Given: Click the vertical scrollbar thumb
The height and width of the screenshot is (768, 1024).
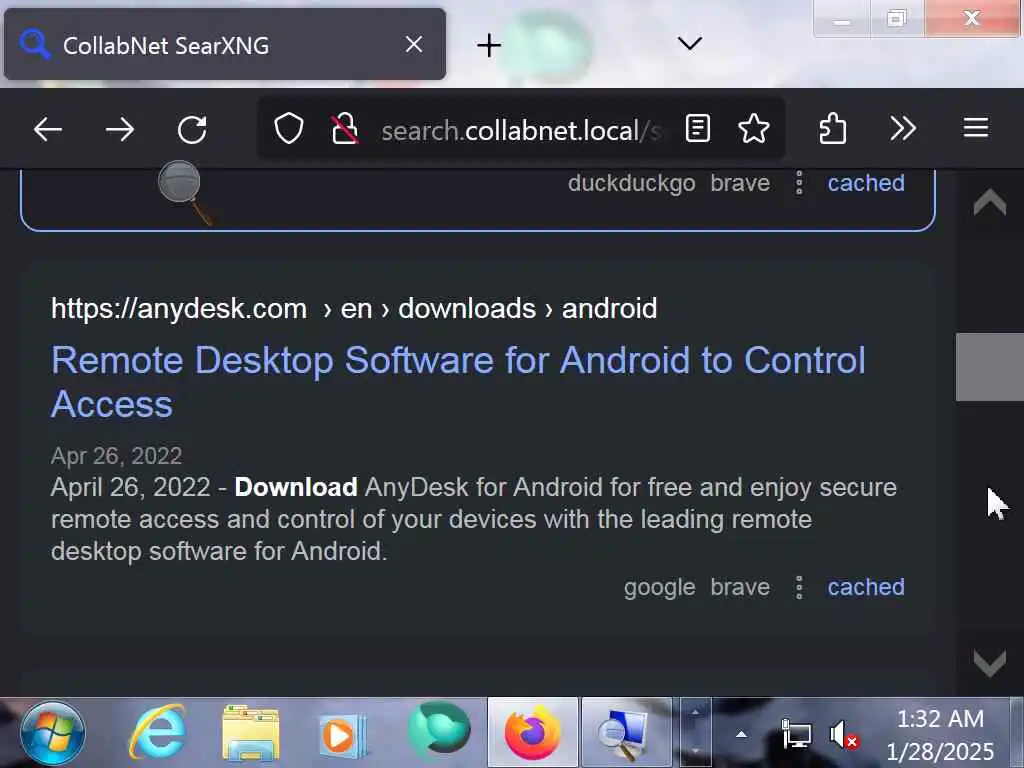Looking at the screenshot, I should (x=989, y=367).
